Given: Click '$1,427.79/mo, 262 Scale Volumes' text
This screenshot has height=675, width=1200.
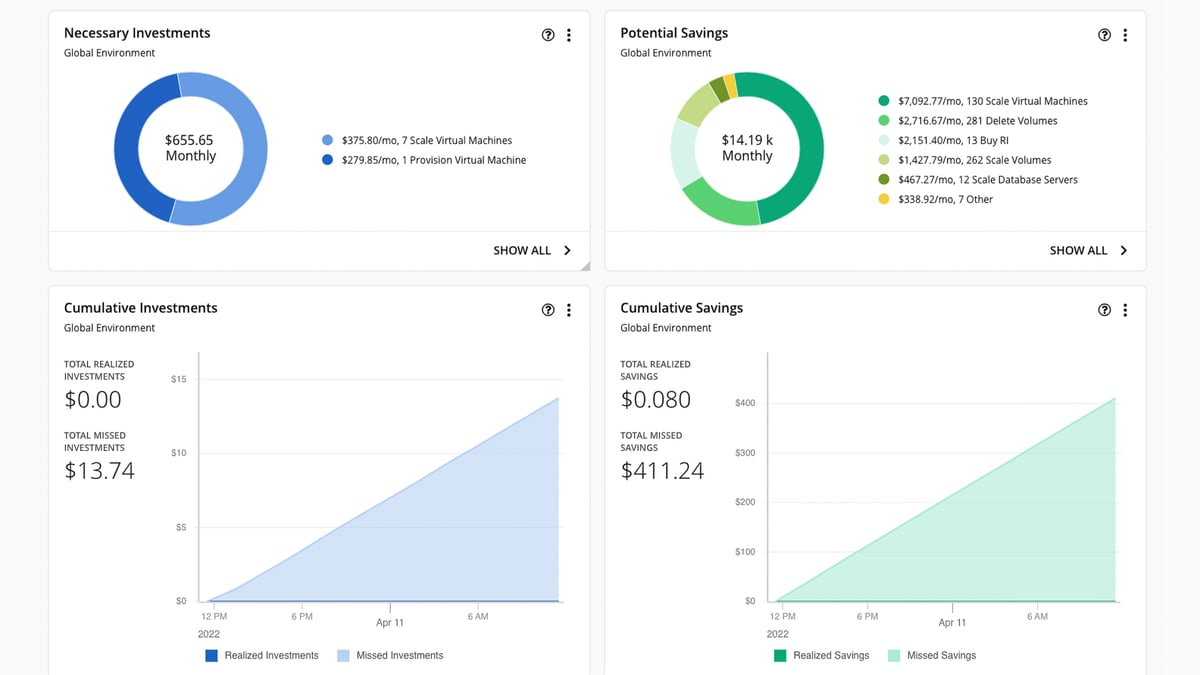Looking at the screenshot, I should click(975, 160).
